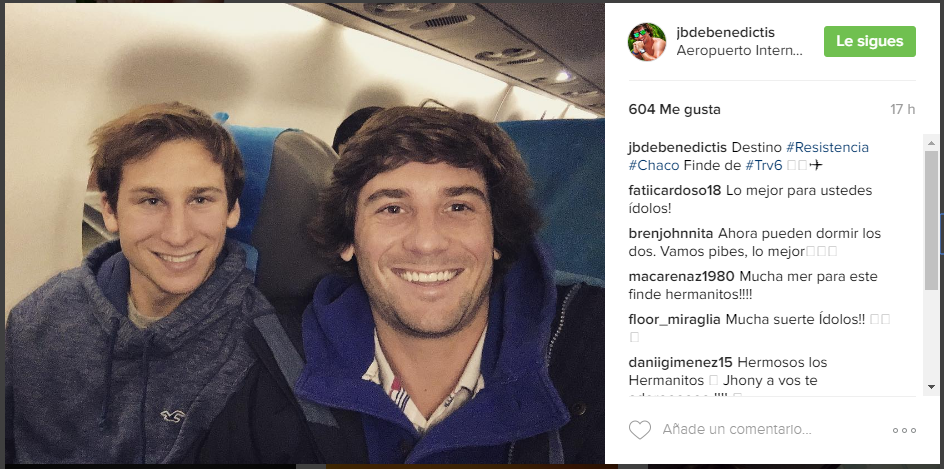Image resolution: width=944 pixels, height=469 pixels.
Task: Open the #Resistencia hashtag link
Action: 827,148
